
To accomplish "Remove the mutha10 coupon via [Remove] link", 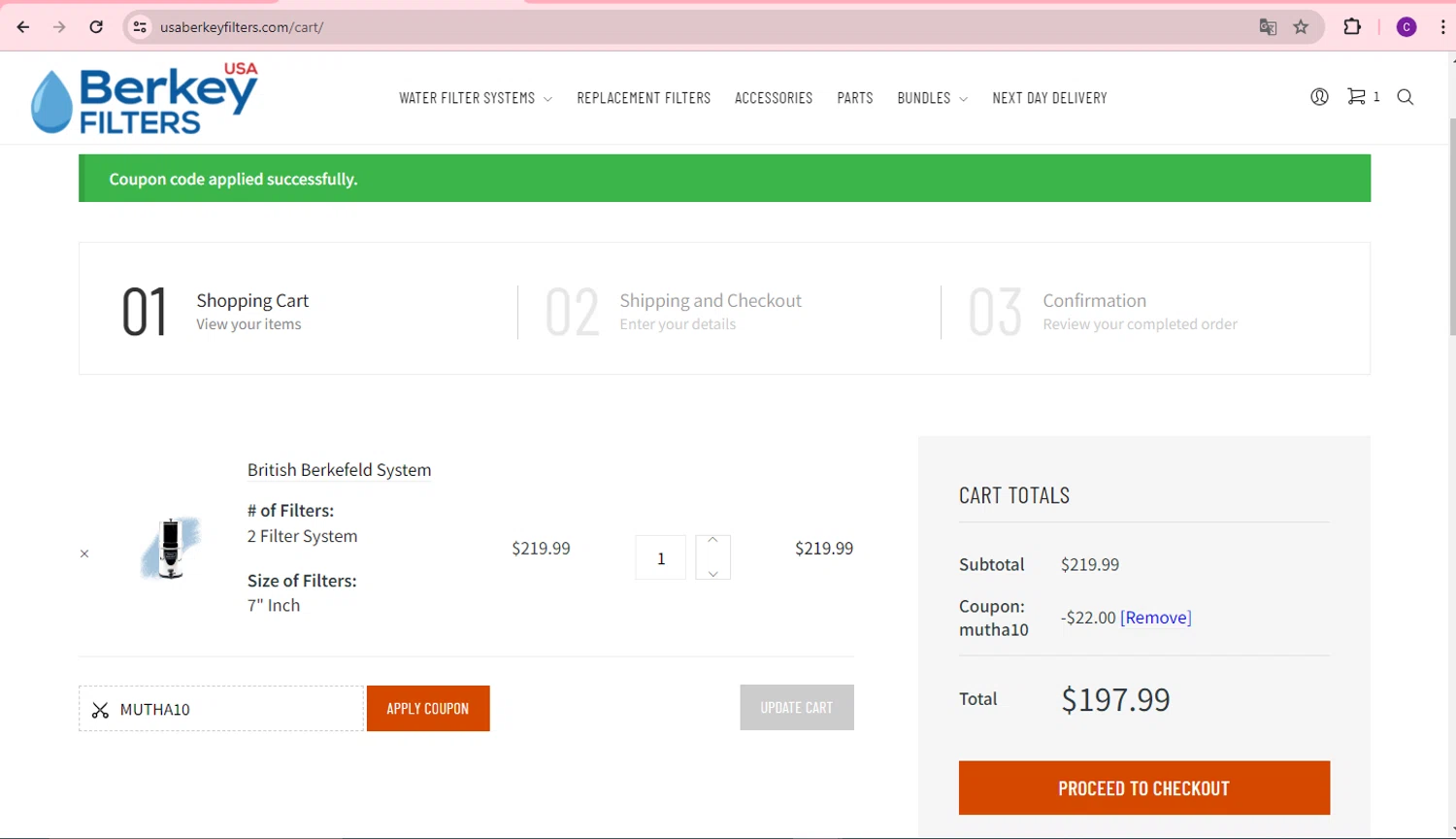I will pyautogui.click(x=1156, y=618).
